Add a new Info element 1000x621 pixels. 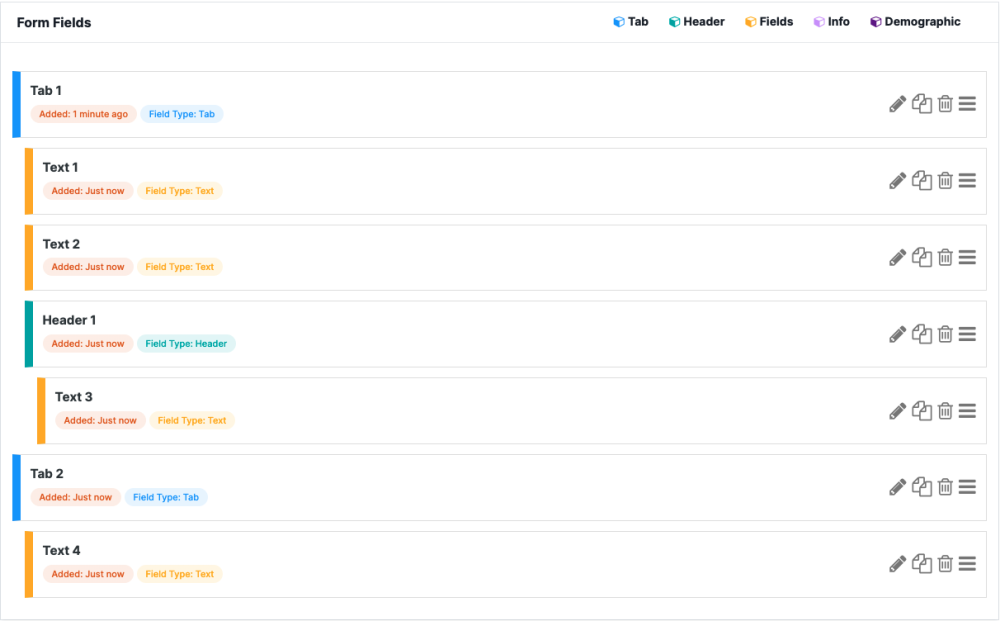(832, 21)
